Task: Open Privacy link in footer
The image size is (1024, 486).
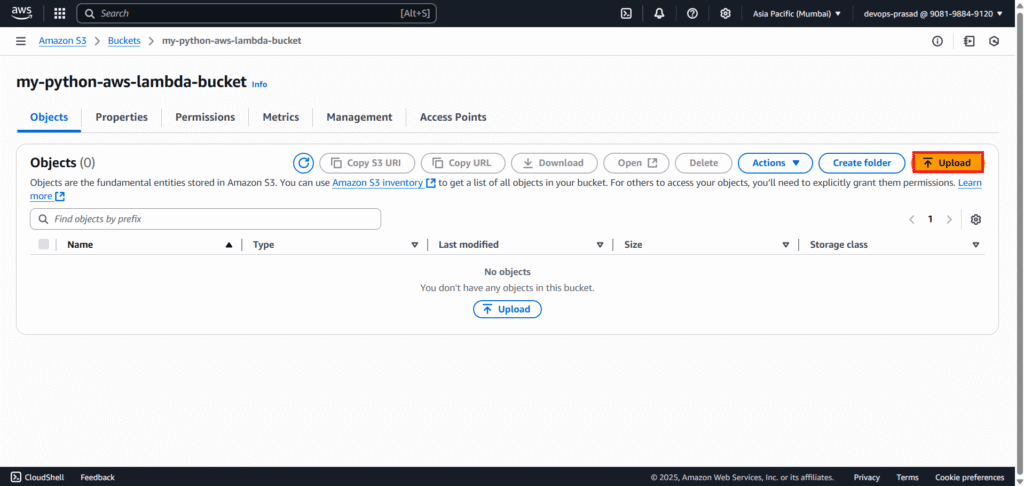Action: click(x=867, y=478)
